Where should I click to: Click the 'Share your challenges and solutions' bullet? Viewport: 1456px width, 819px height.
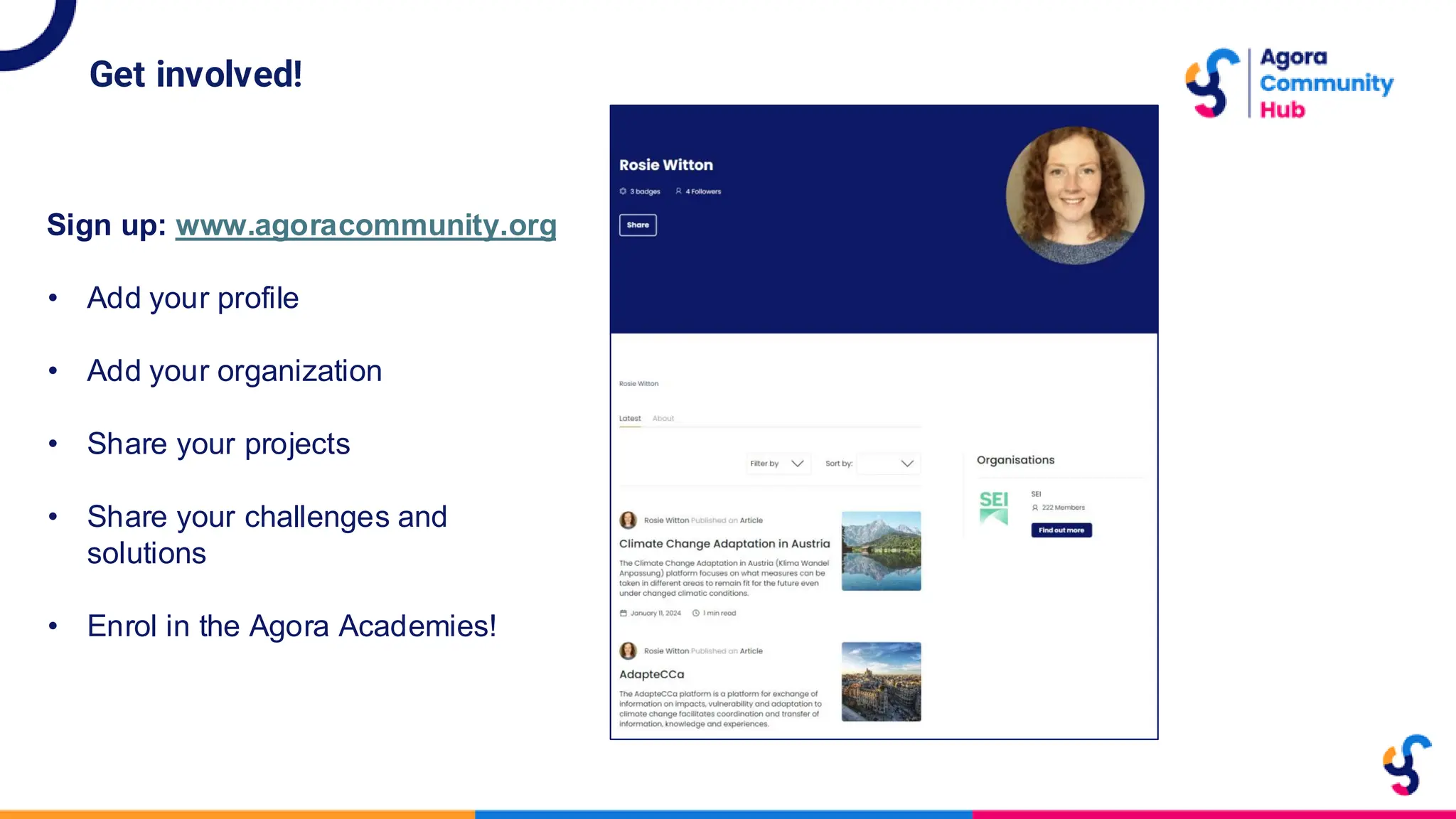click(267, 535)
